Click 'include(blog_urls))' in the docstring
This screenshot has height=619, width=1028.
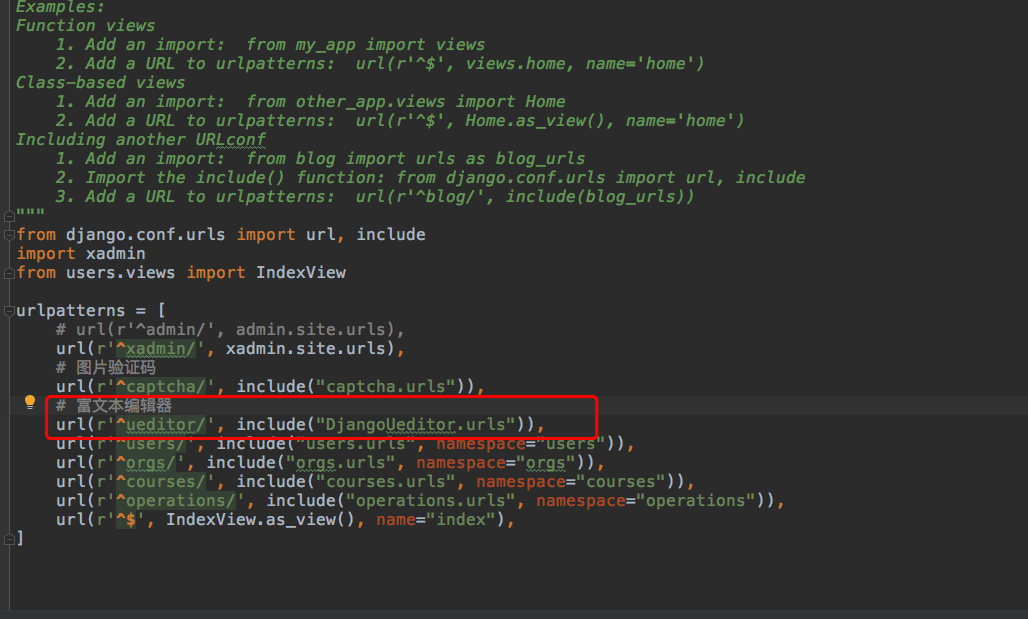click(599, 197)
